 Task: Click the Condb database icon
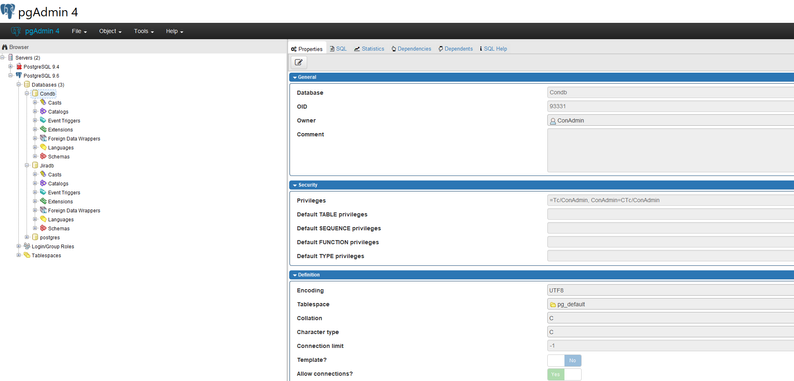point(35,94)
